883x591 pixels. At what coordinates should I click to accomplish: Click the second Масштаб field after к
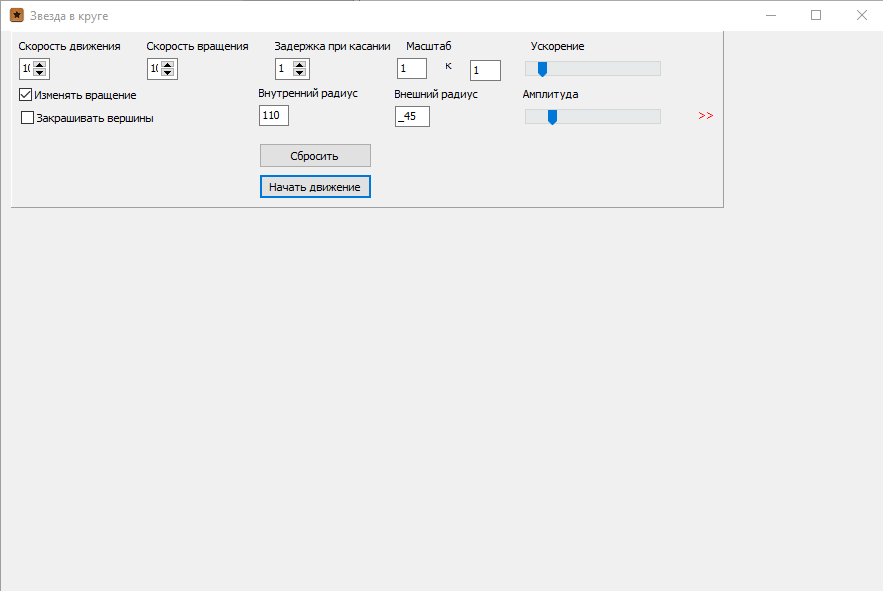click(485, 70)
